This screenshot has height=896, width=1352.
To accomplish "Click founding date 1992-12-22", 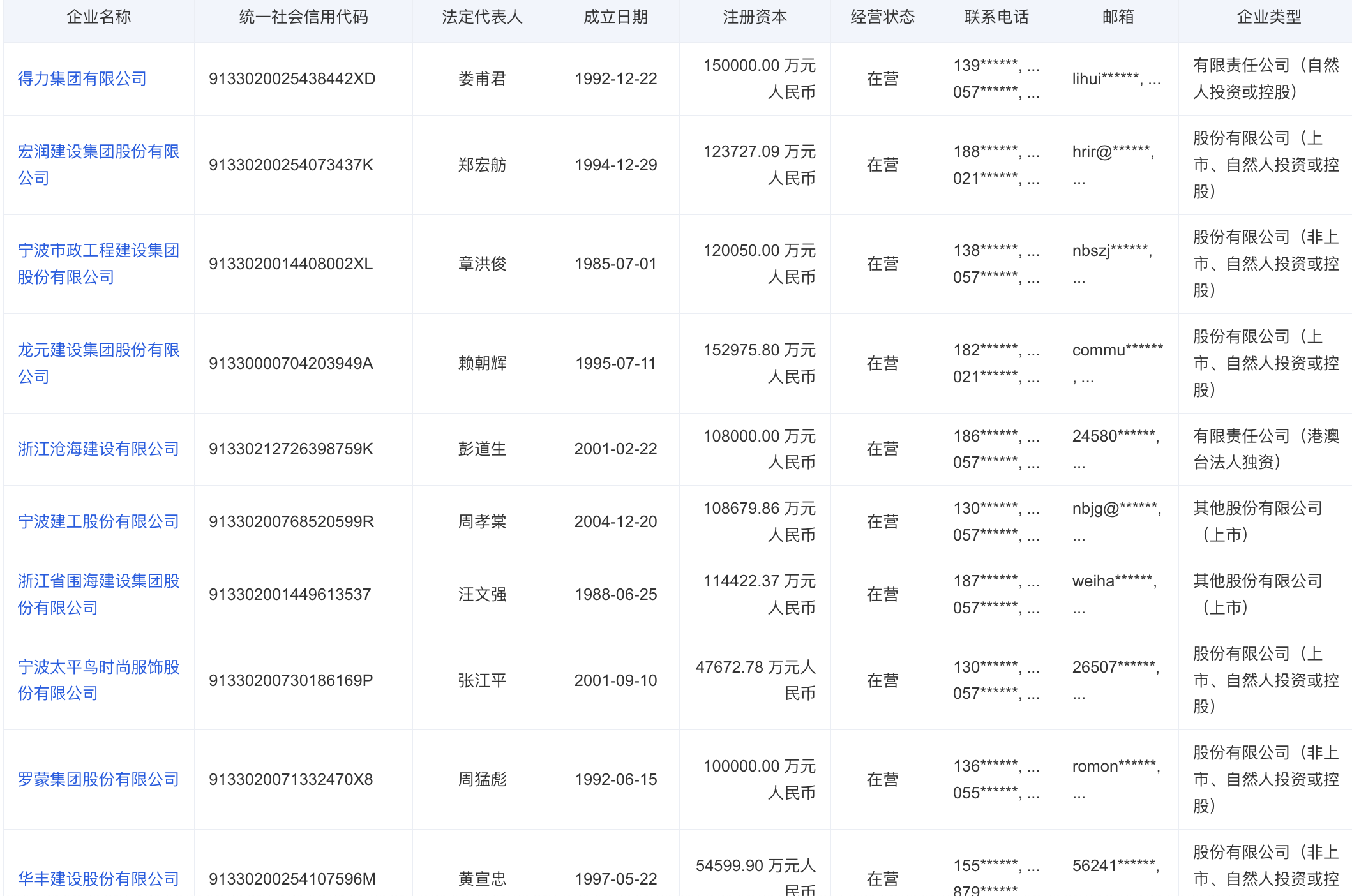I will coord(616,78).
